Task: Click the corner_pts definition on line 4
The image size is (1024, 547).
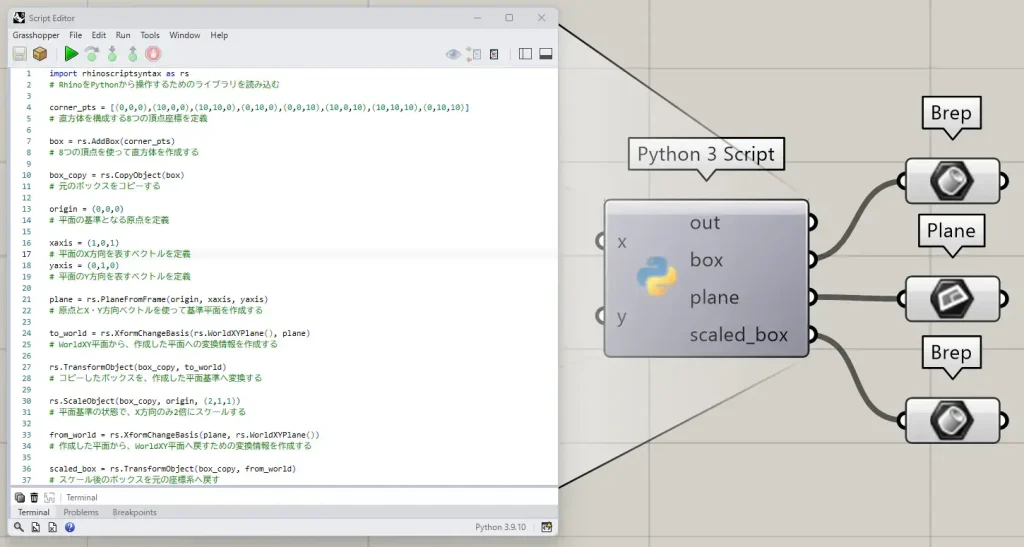Action: (259, 107)
